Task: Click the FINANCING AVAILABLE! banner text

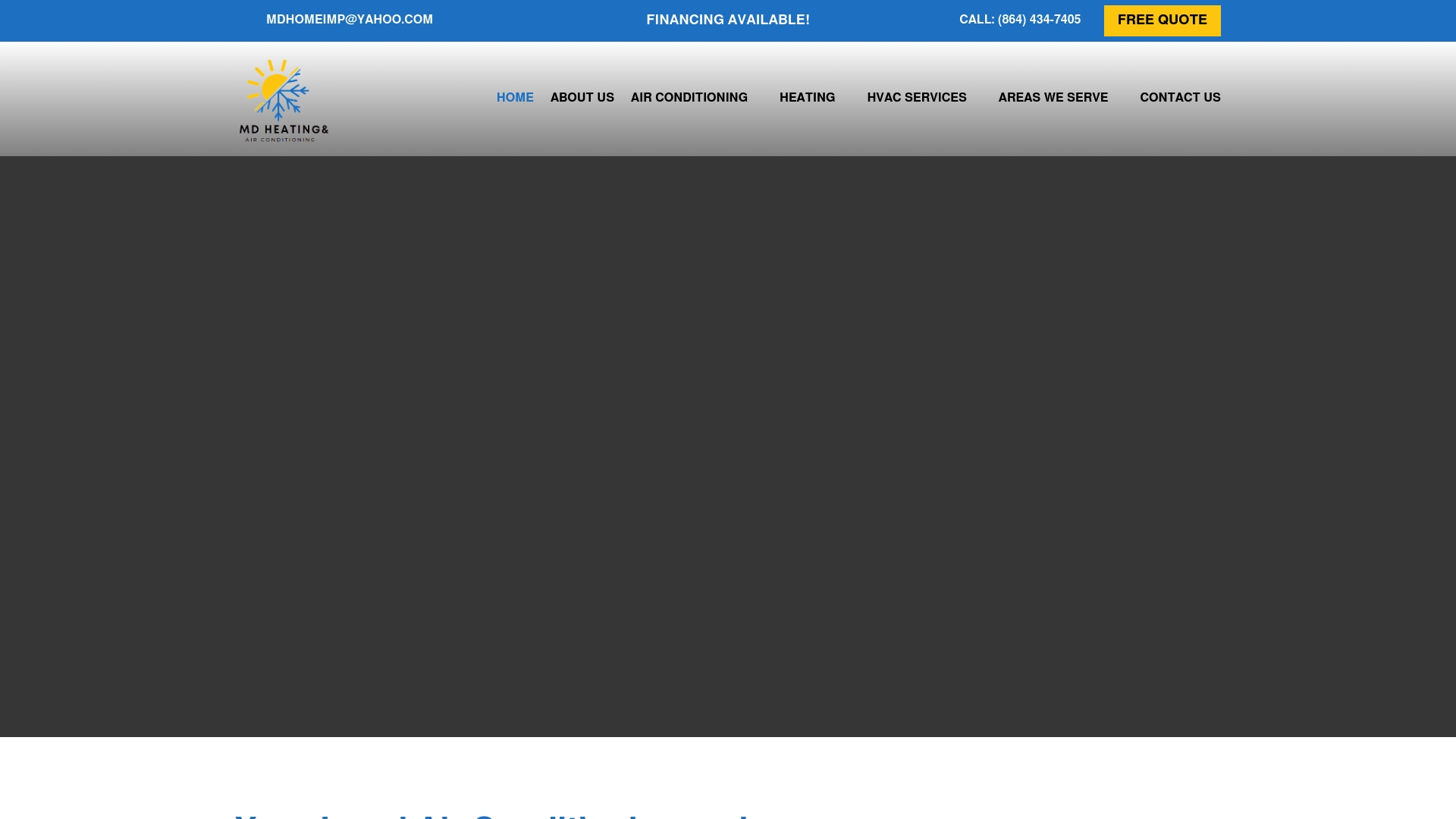Action: pyautogui.click(x=727, y=19)
